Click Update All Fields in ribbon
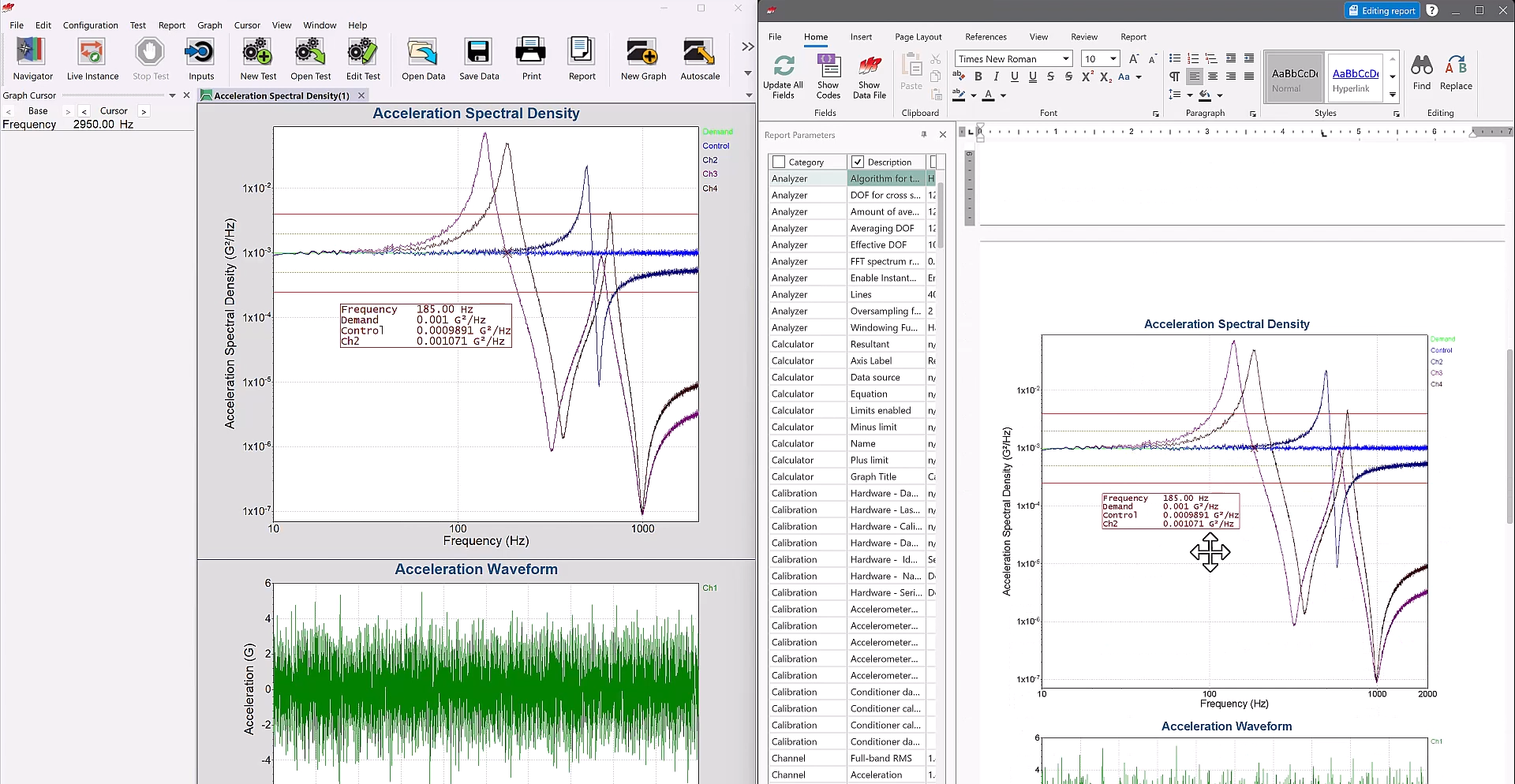 pos(783,76)
